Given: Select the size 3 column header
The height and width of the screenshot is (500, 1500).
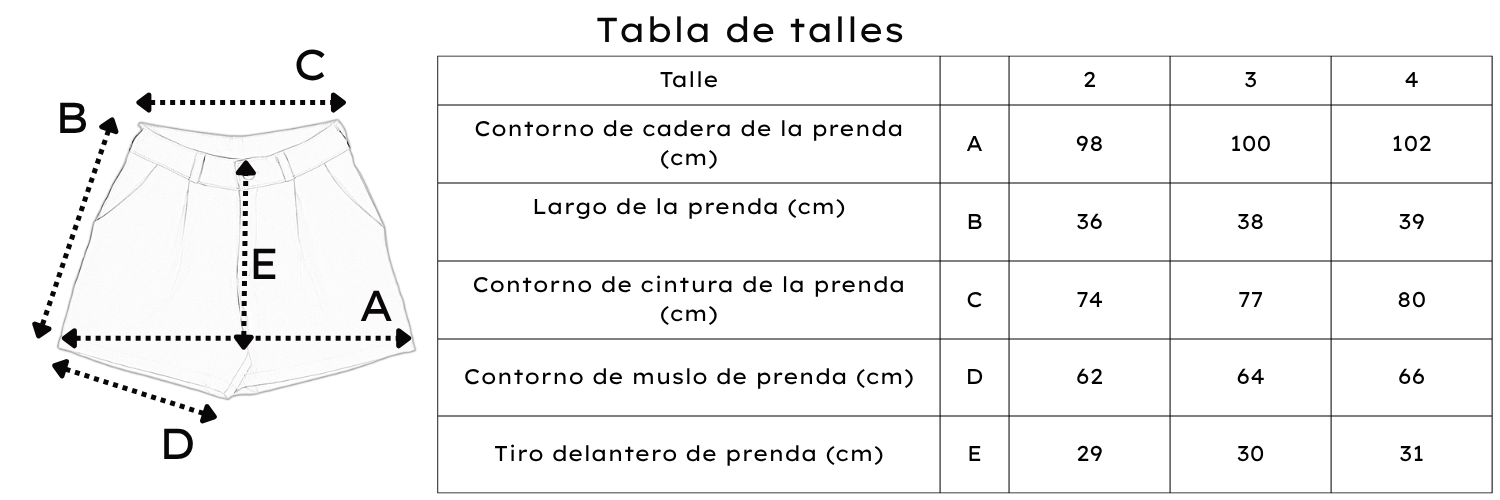Looking at the screenshot, I should tap(1250, 80).
